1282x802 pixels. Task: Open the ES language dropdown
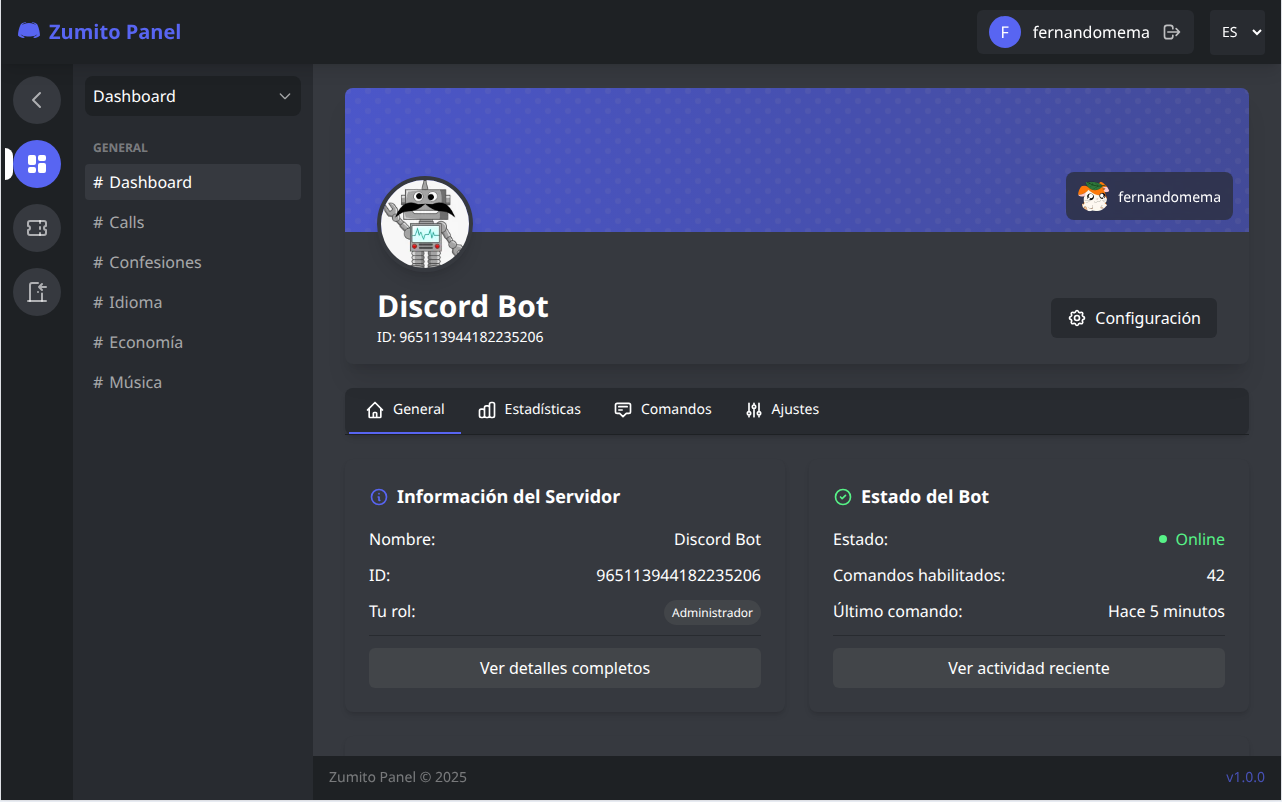(1237, 32)
